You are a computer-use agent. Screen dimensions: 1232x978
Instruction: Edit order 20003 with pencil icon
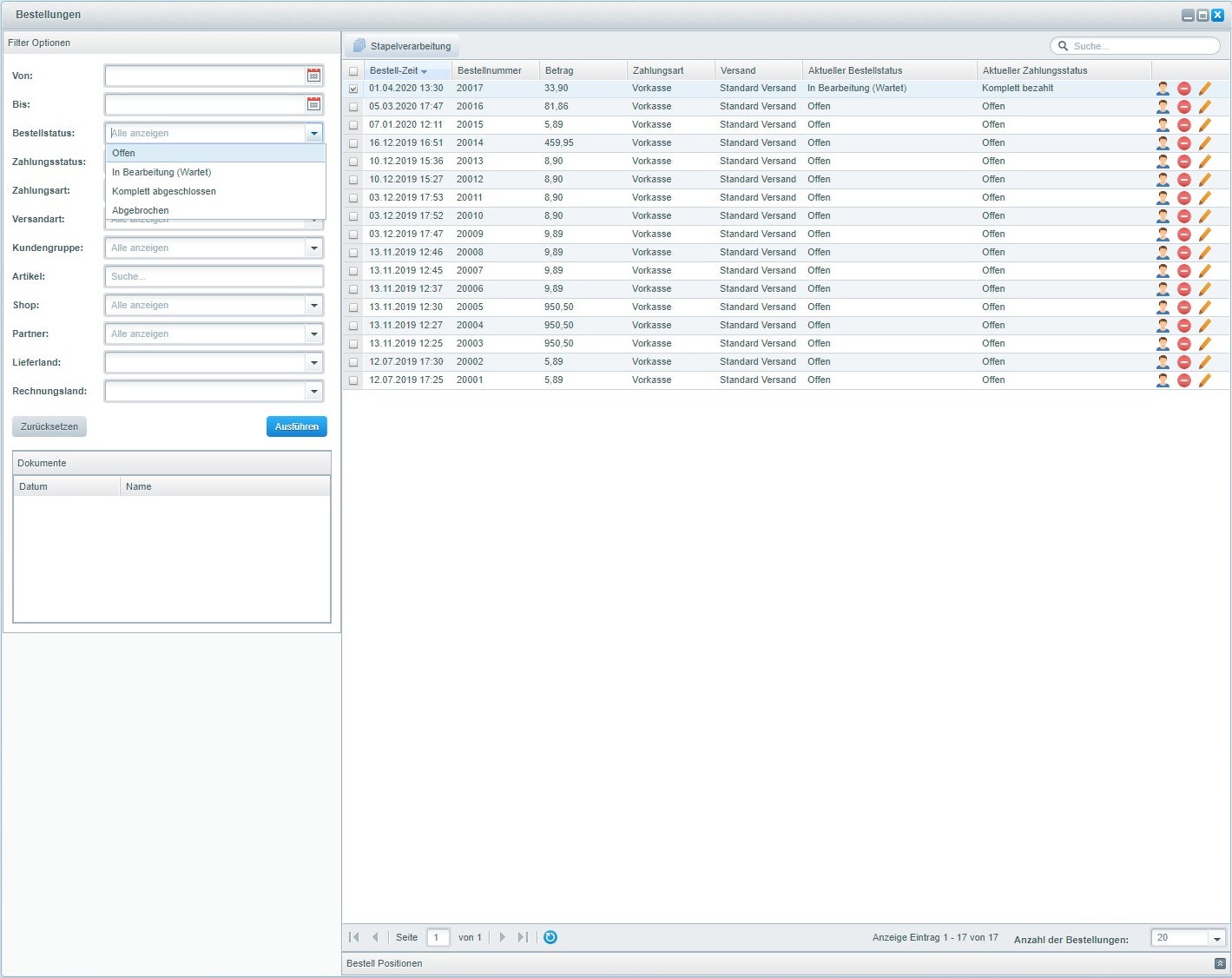(x=1204, y=344)
